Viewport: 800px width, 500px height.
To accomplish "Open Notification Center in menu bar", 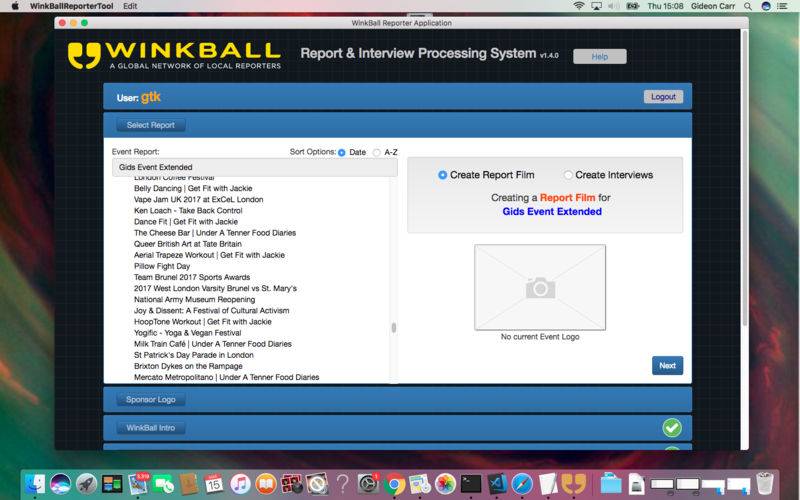I will (782, 6).
